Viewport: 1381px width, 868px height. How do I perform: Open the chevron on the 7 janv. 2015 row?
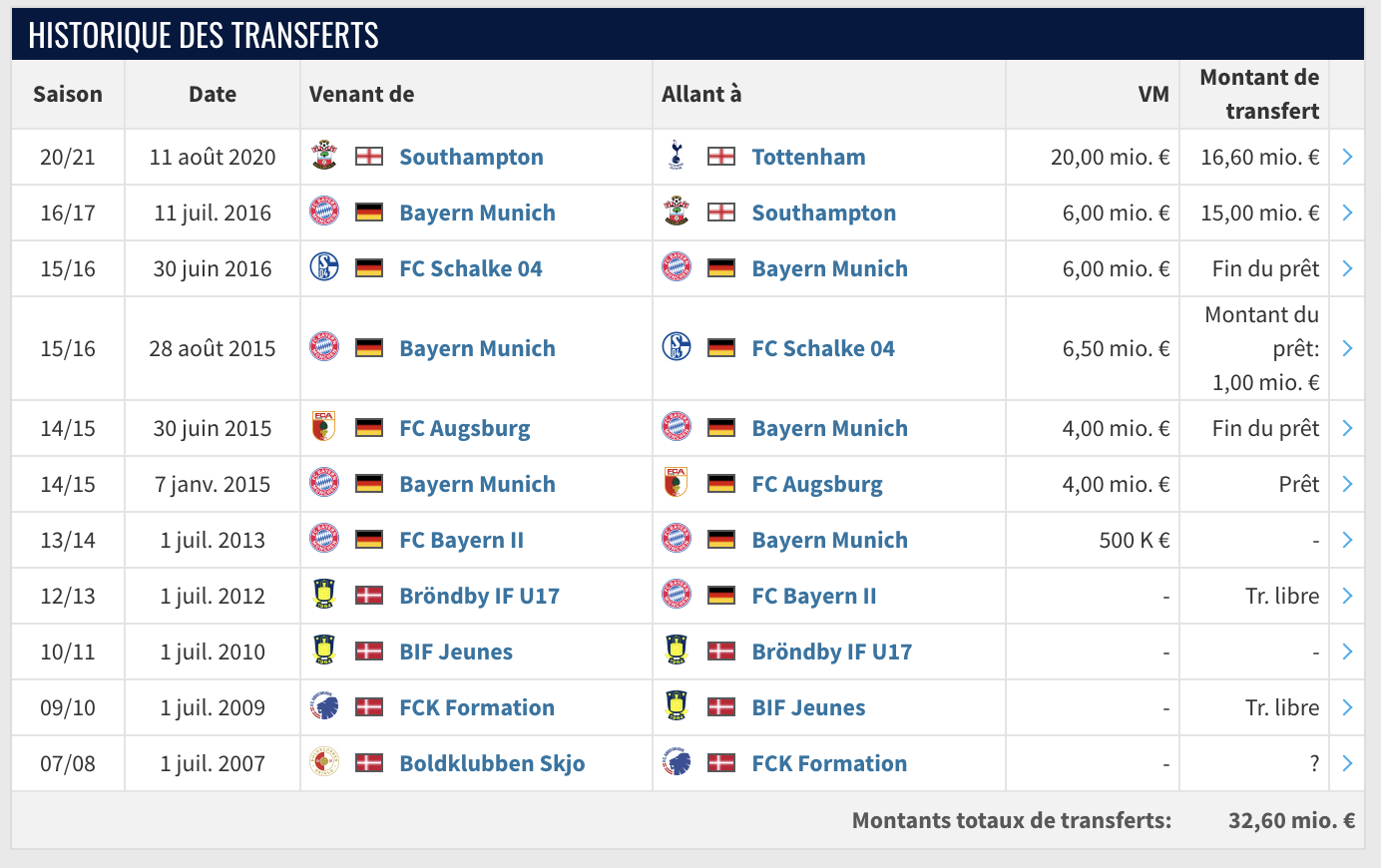[1347, 484]
